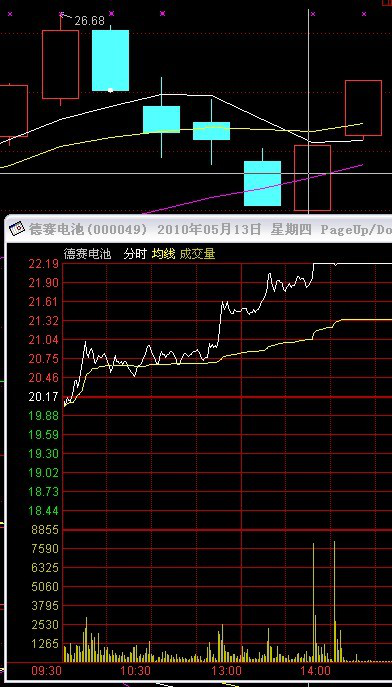Select the large cyan candle beside 26.68
This screenshot has width=392, height=687.
click(110, 60)
